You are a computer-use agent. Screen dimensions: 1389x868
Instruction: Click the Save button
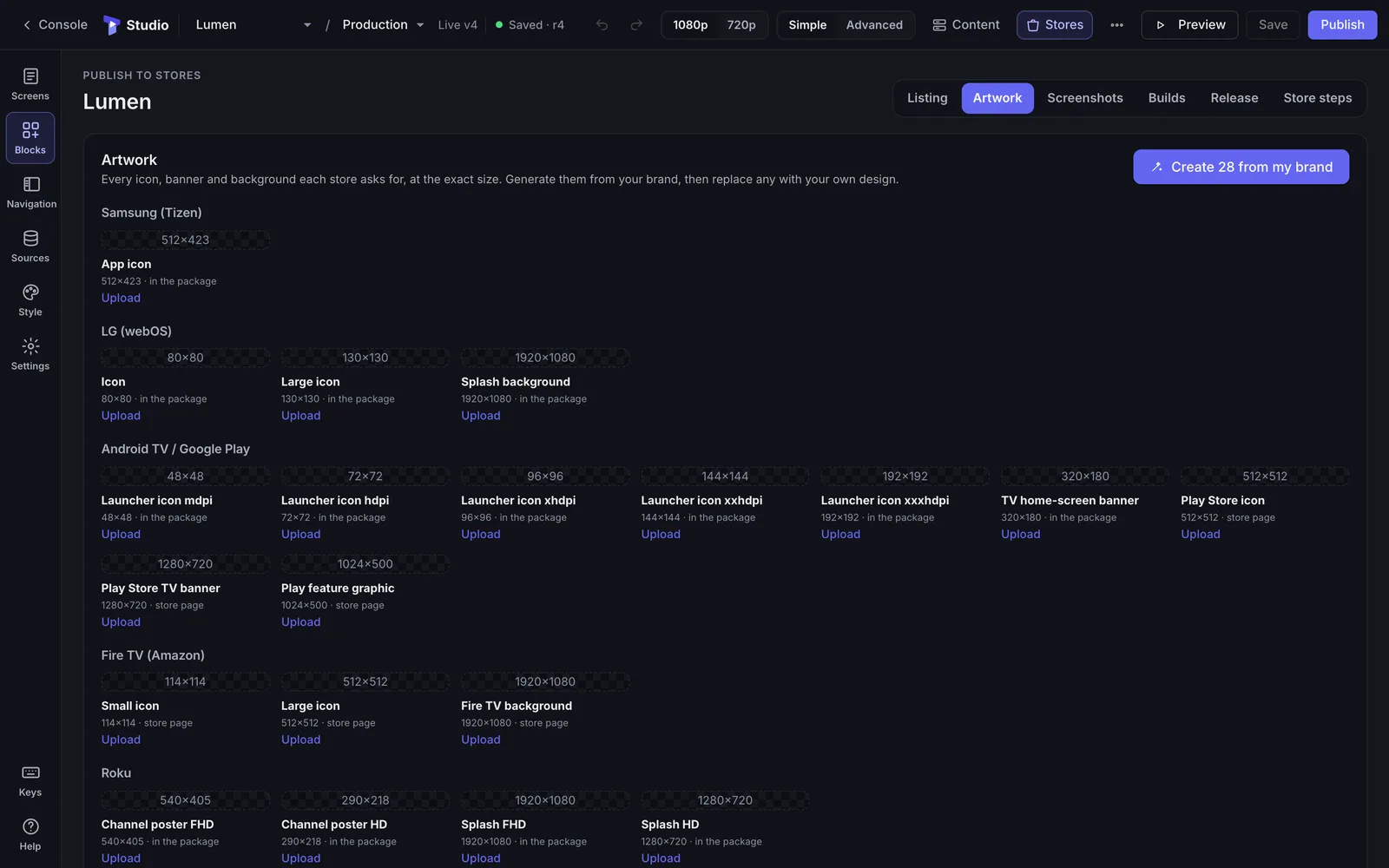[x=1273, y=25]
